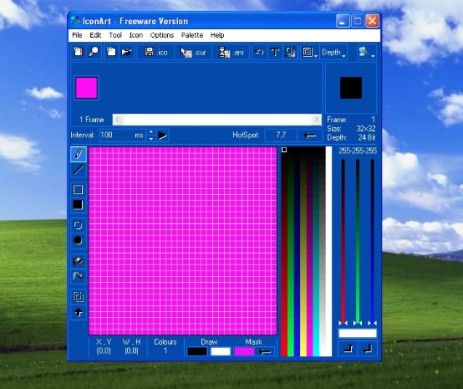Click the magenta Mask colour swatch
The image size is (463, 389).
[244, 351]
